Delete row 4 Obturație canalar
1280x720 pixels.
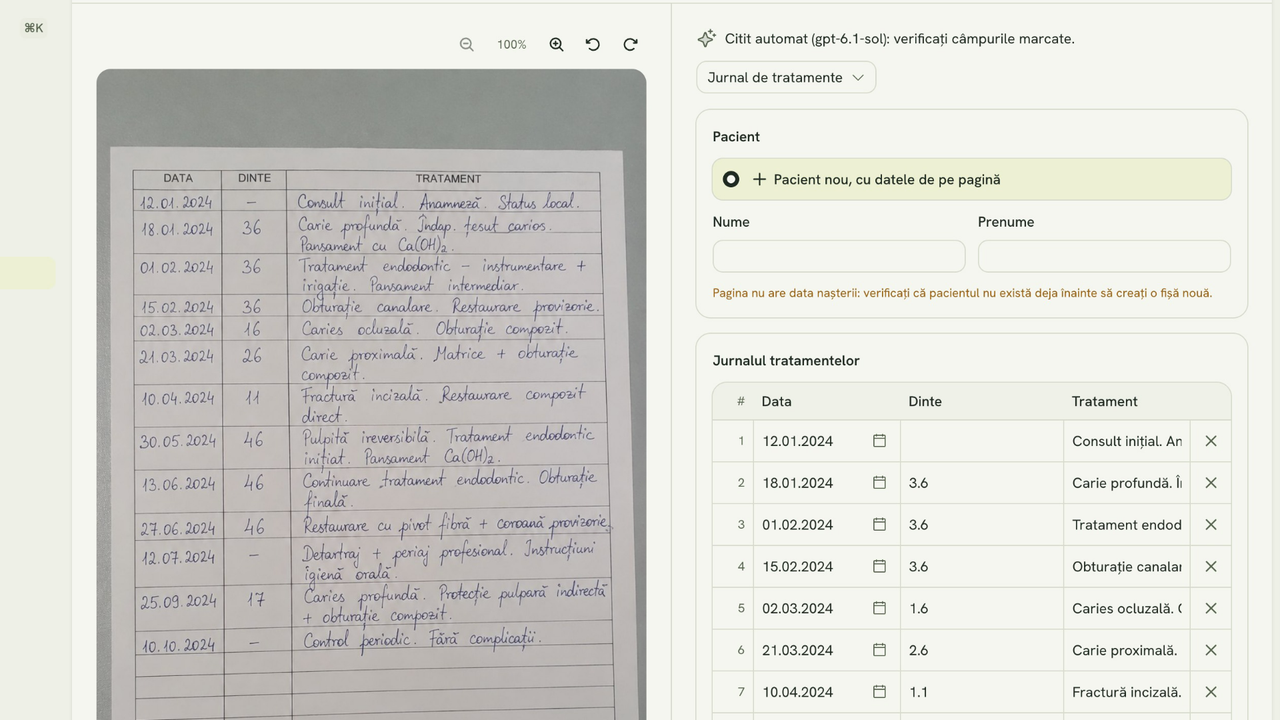(x=1211, y=566)
